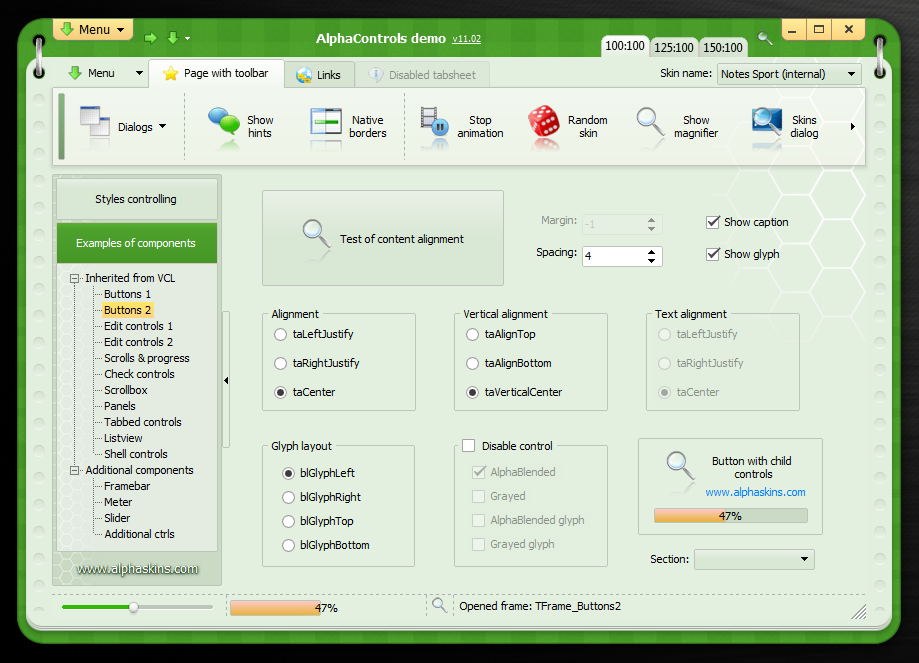The width and height of the screenshot is (919, 663).
Task: Open the www.alphaskins.com link in button
Action: (x=755, y=492)
